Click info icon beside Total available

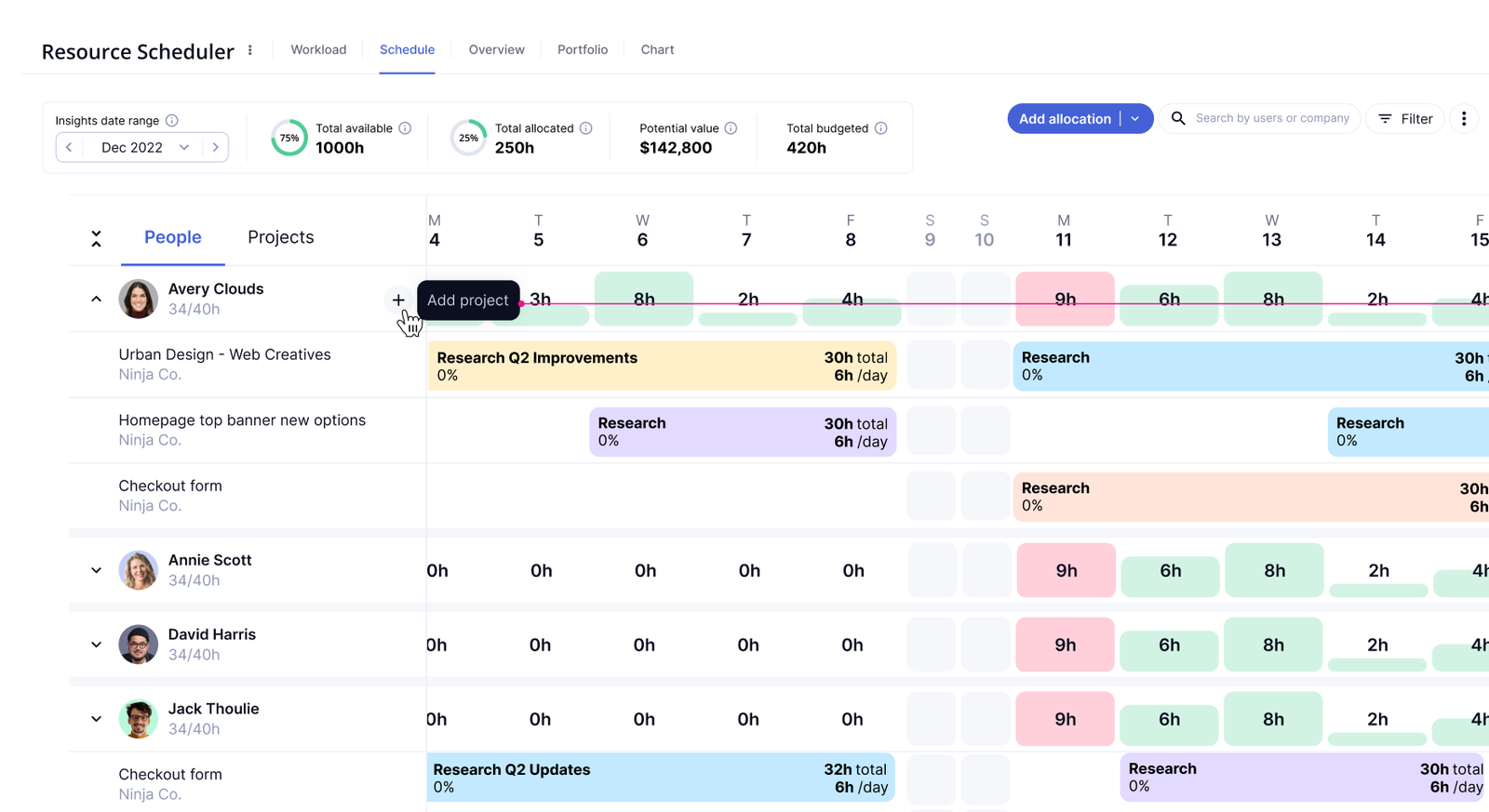(x=405, y=128)
